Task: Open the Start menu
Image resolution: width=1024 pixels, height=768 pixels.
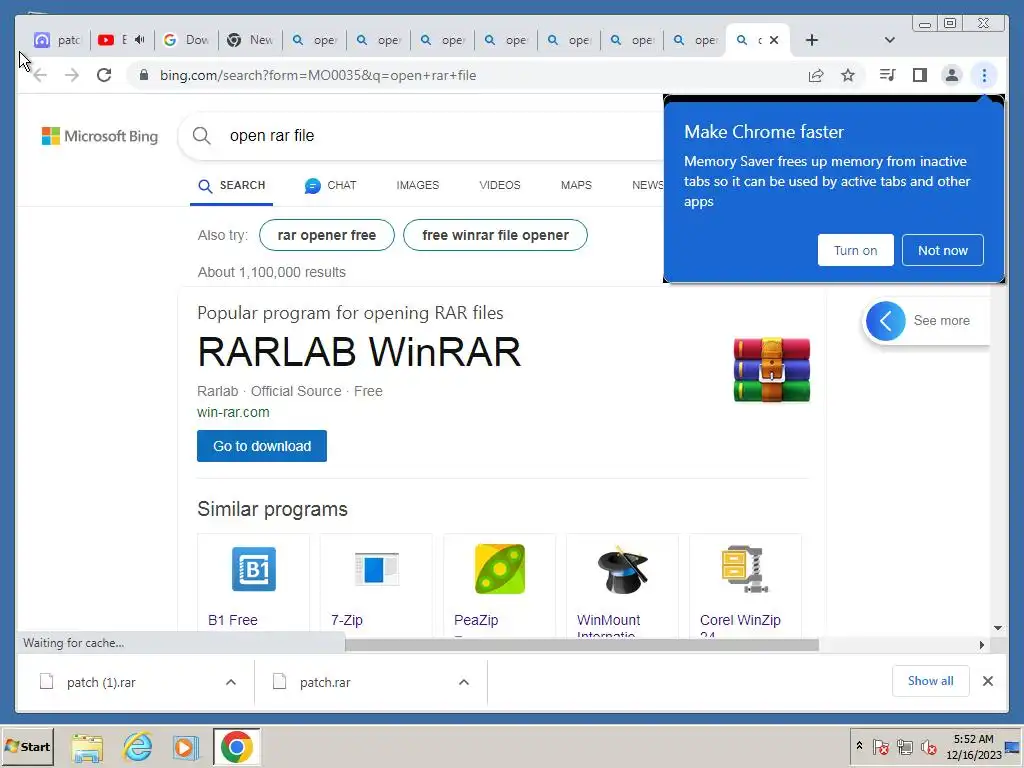Action: 27,747
